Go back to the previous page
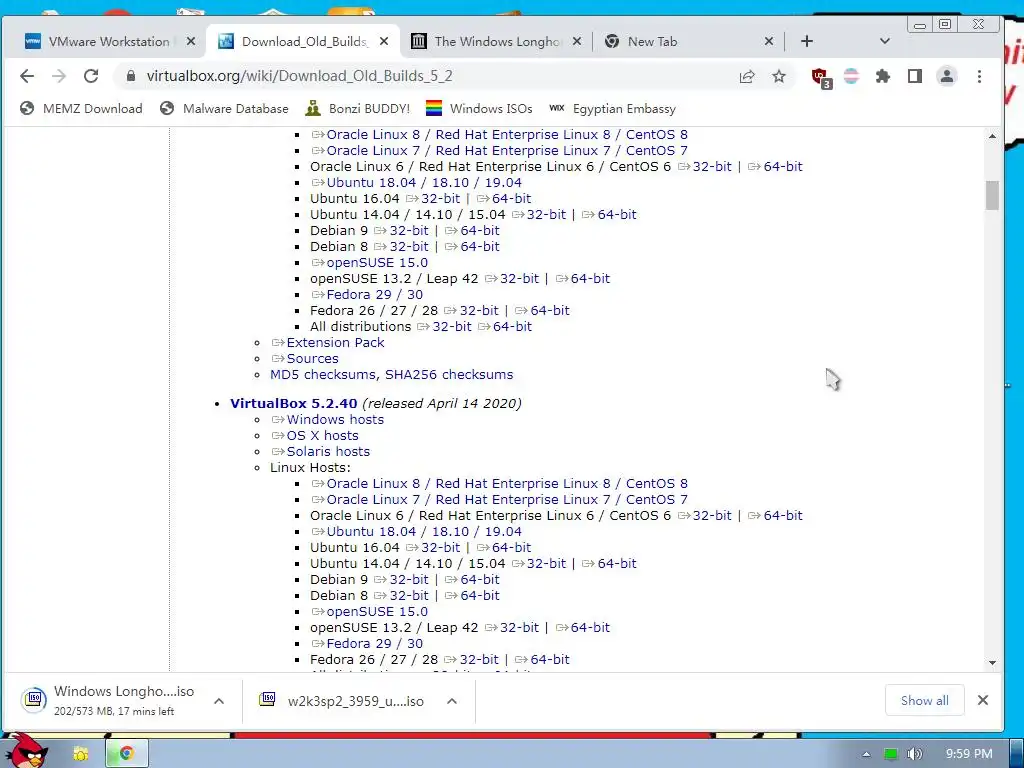1024x768 pixels. tap(27, 76)
